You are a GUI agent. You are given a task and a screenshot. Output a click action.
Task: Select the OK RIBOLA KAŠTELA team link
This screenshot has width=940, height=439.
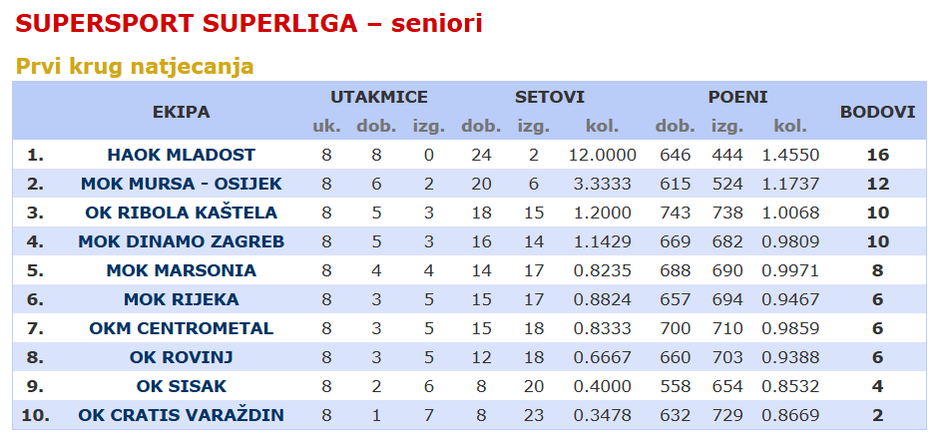pos(181,213)
